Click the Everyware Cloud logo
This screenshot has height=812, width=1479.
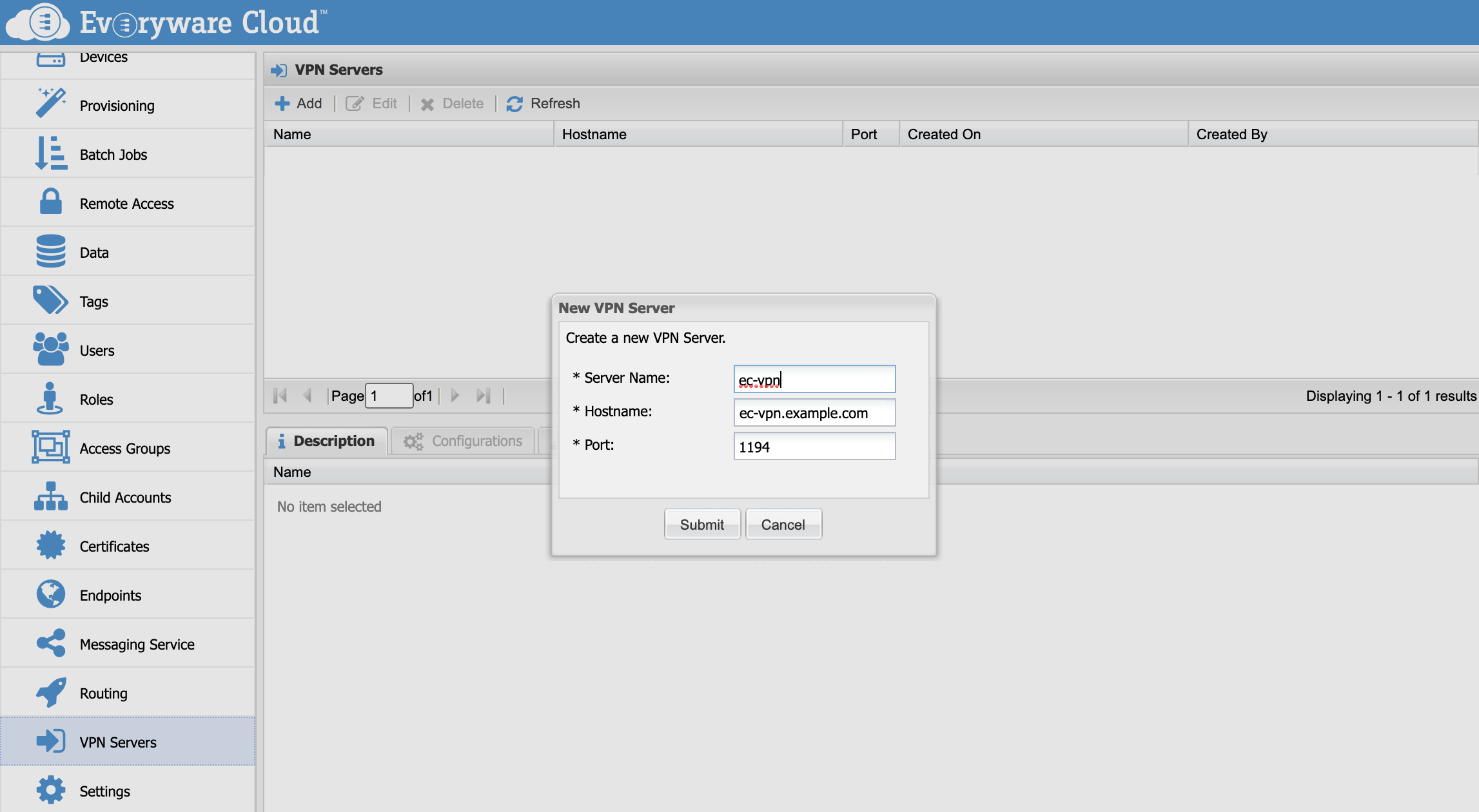click(166, 22)
